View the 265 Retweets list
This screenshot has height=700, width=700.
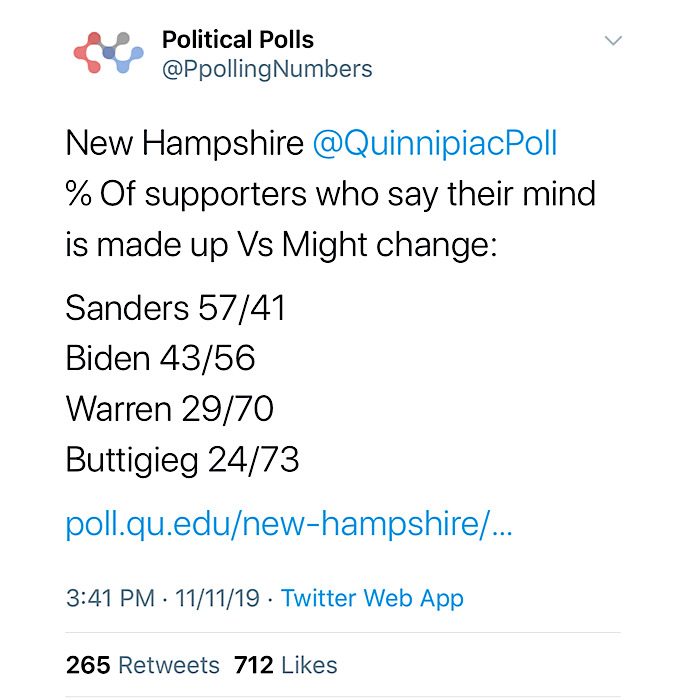click(x=143, y=665)
